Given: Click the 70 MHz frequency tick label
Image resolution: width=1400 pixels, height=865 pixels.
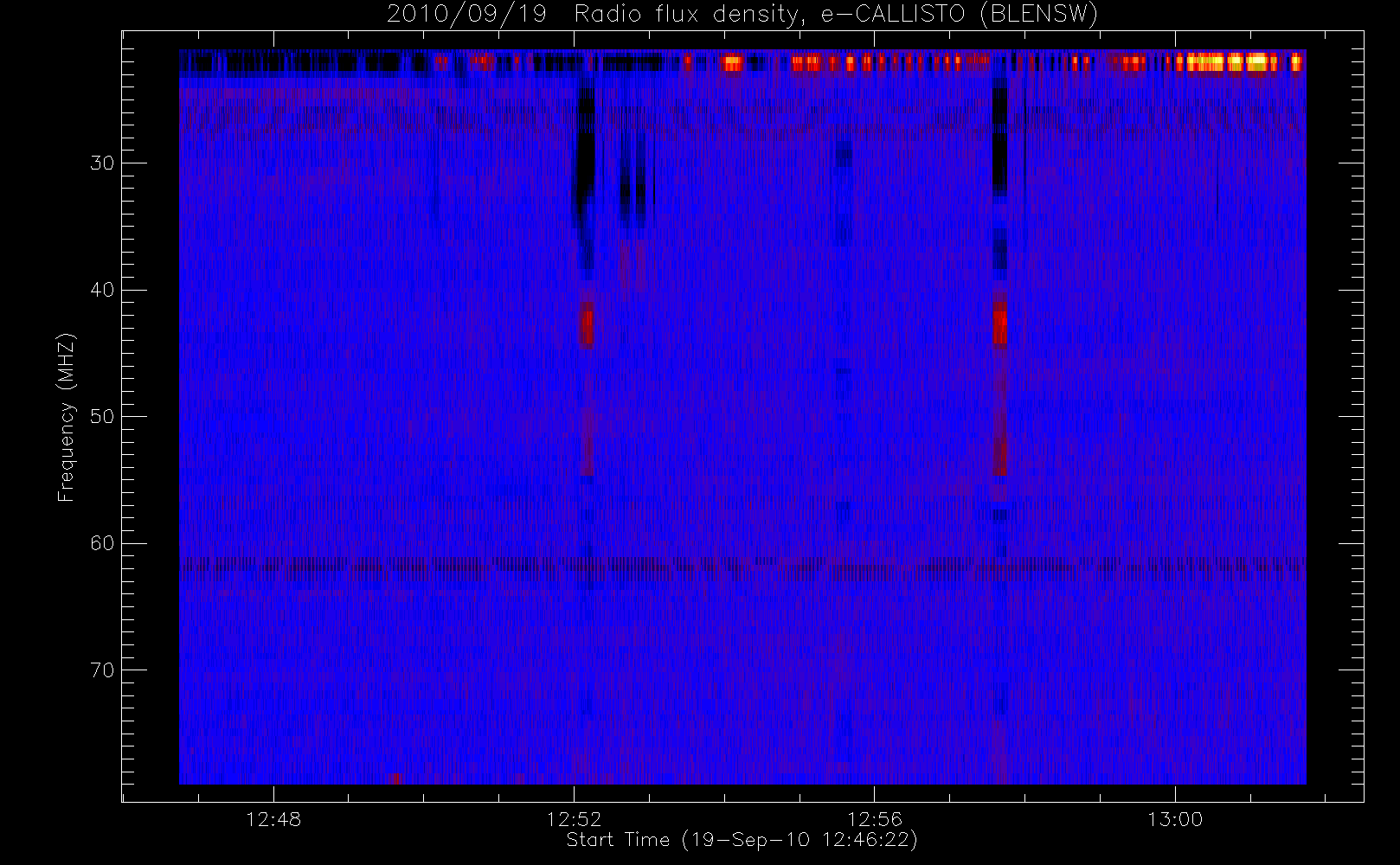Looking at the screenshot, I should [x=102, y=670].
